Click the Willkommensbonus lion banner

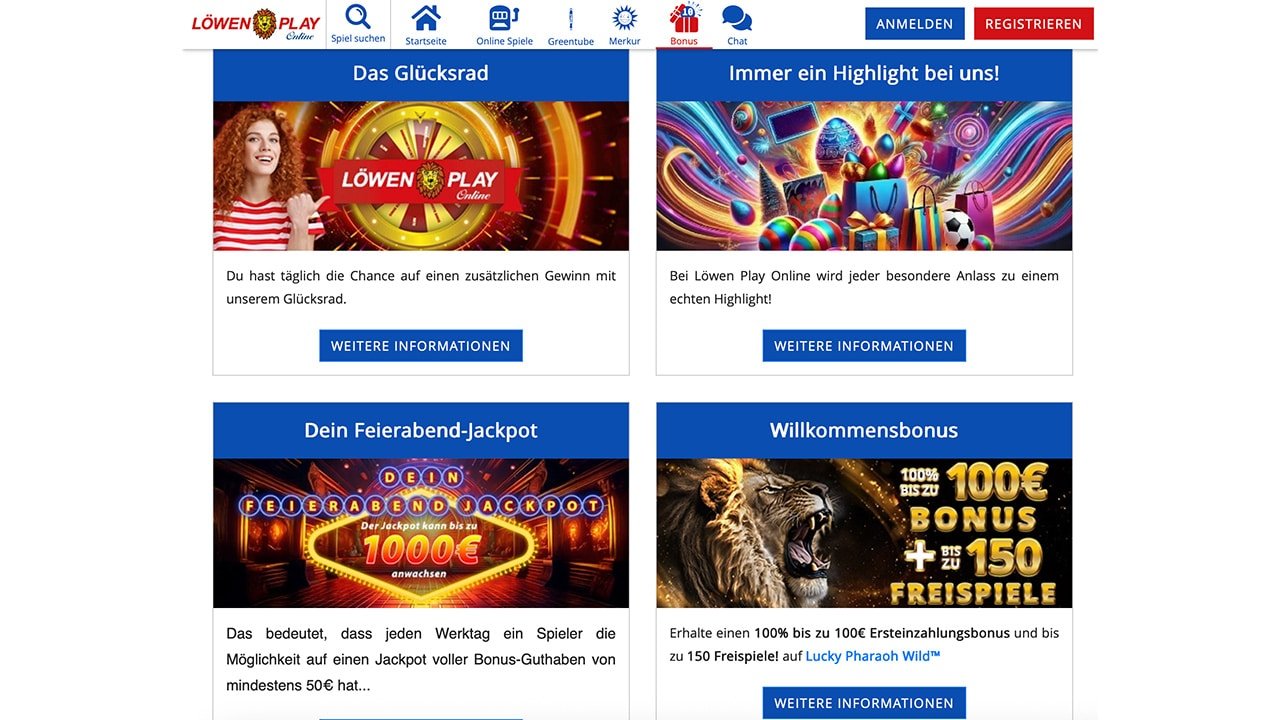click(864, 532)
